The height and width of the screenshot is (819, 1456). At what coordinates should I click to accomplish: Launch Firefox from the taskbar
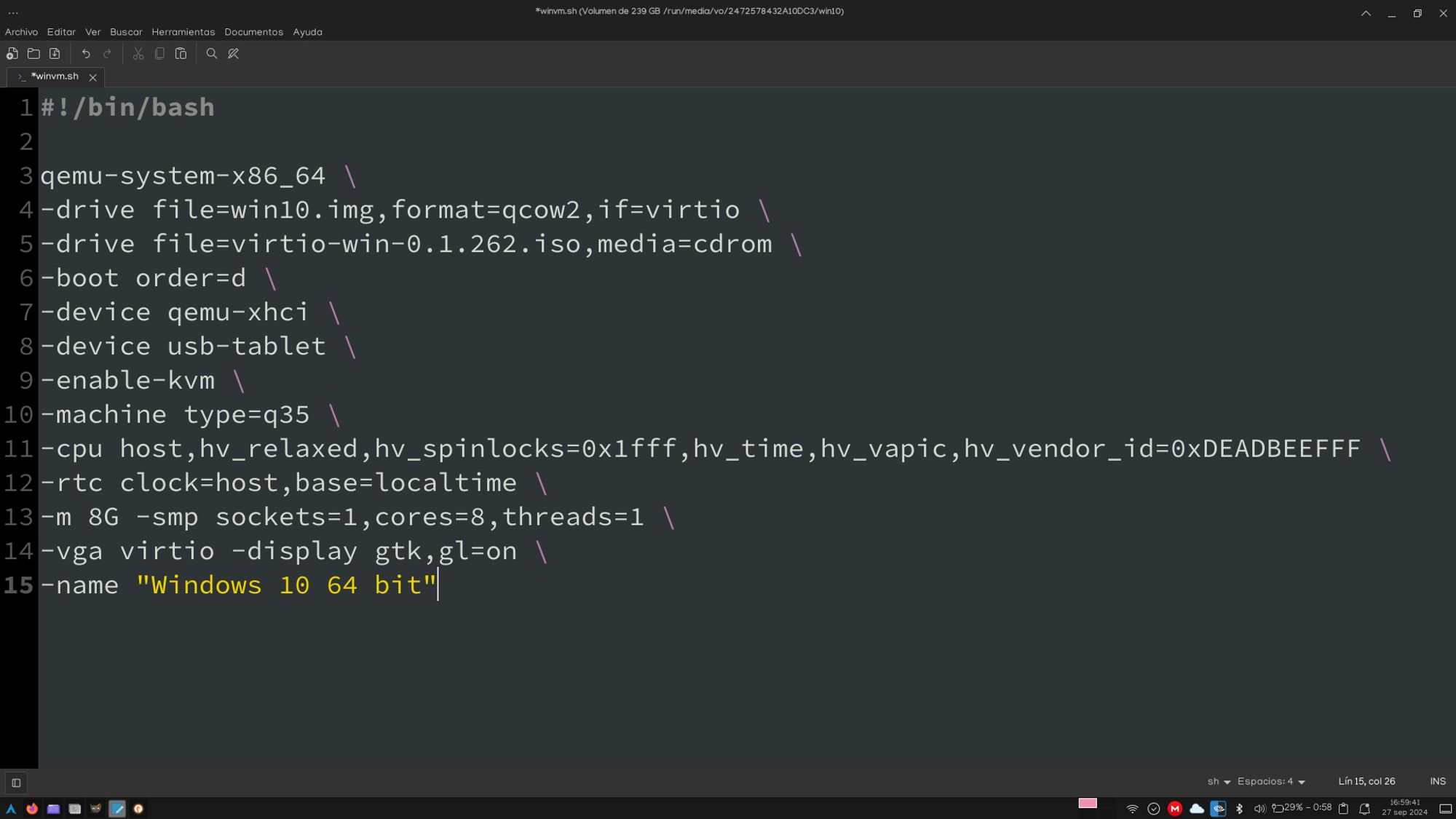32,809
